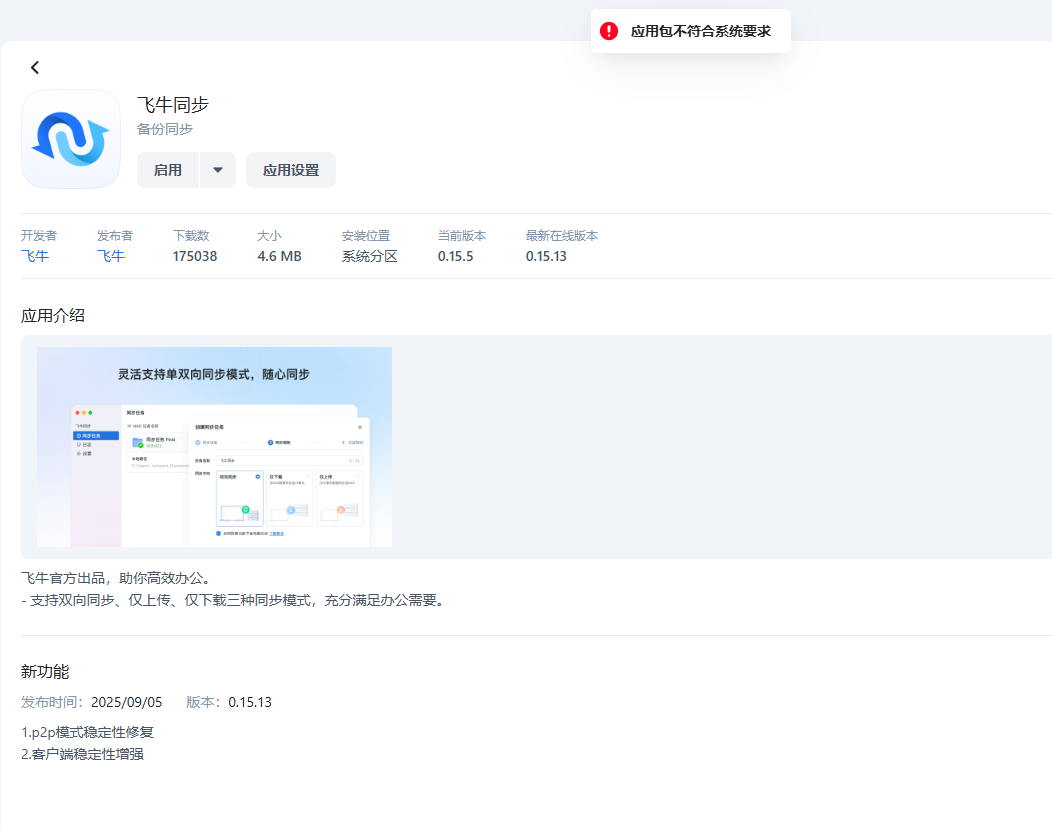This screenshot has width=1052, height=830.
Task: Click the download count 175038
Action: (x=195, y=256)
